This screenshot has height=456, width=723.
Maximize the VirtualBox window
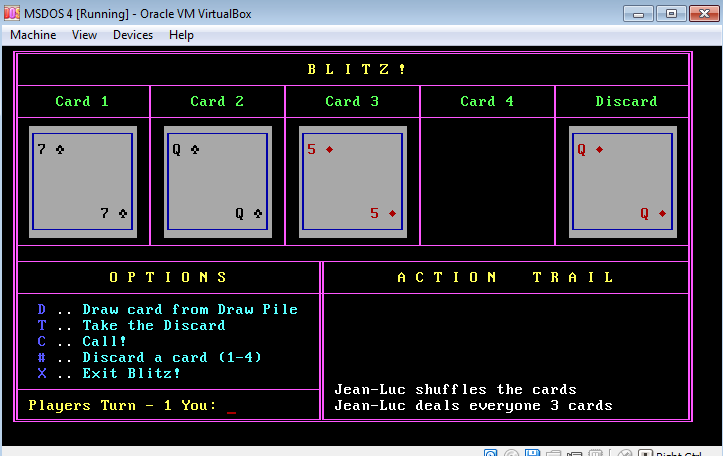671,13
